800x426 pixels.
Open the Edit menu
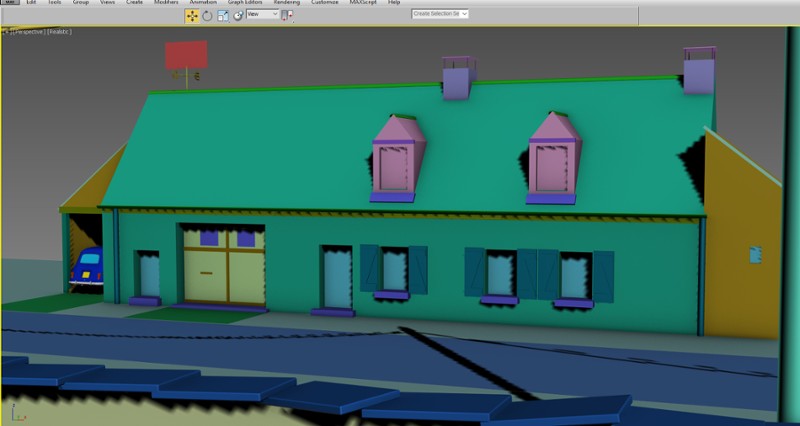point(31,3)
